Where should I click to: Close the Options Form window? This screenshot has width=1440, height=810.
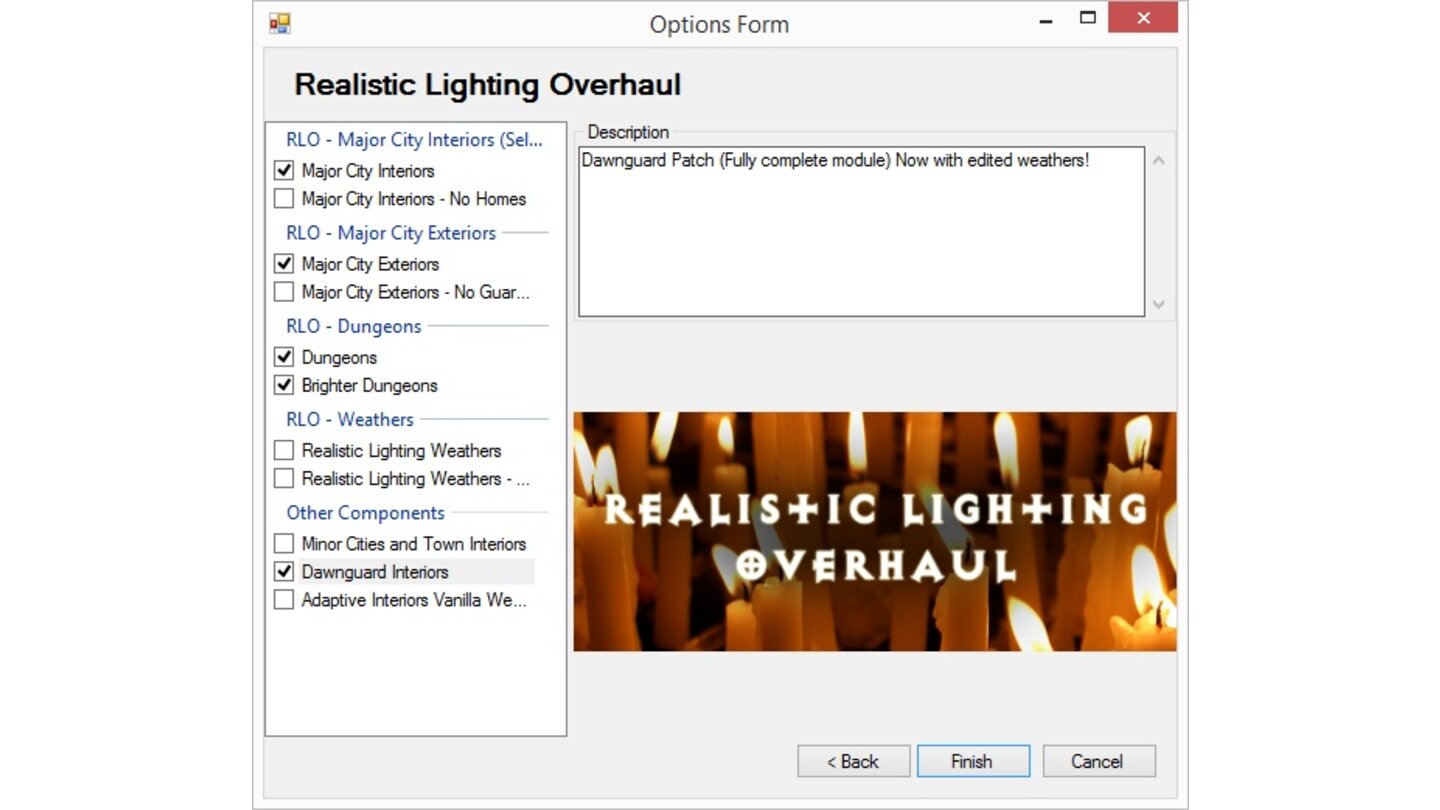coord(1143,18)
